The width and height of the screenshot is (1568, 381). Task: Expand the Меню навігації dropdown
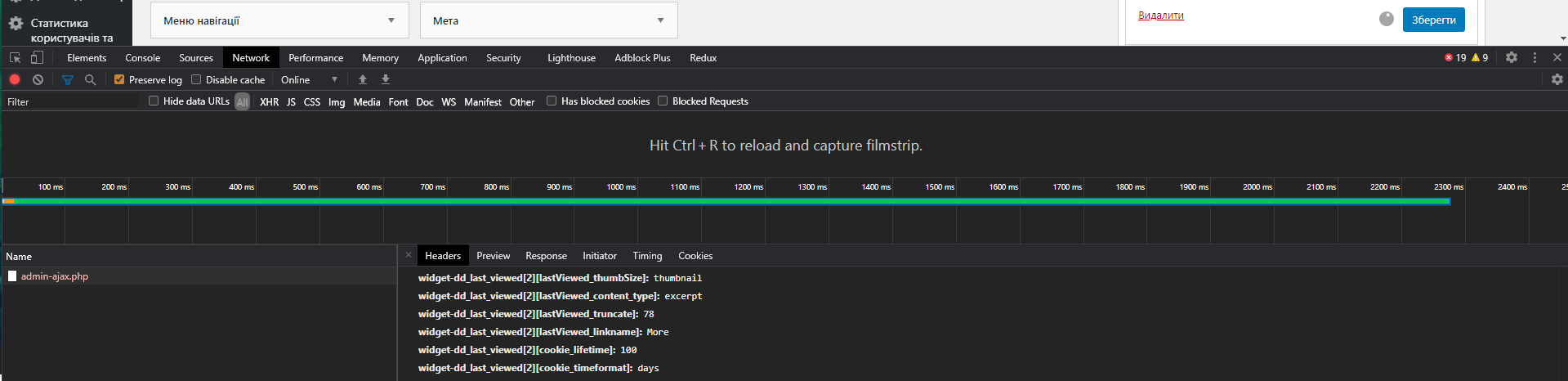coord(279,20)
